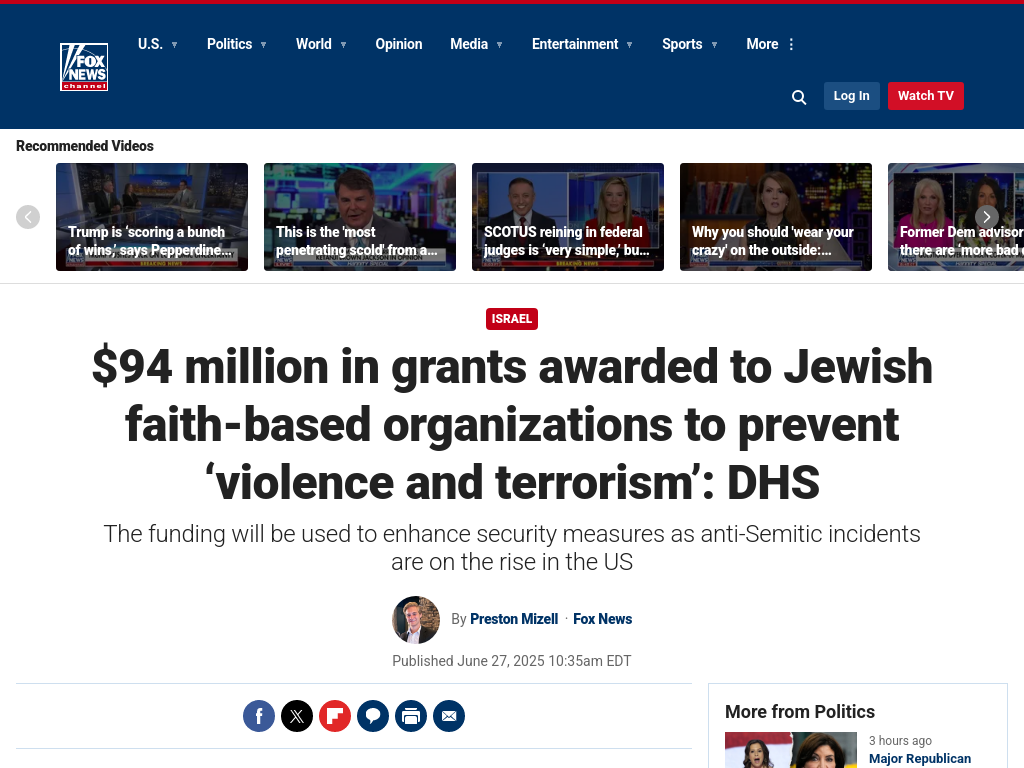Open the Media section menu

(x=469, y=44)
